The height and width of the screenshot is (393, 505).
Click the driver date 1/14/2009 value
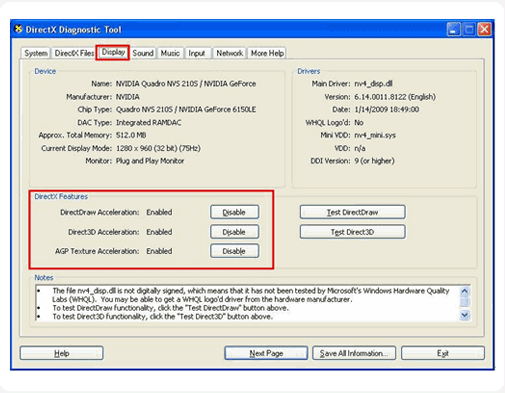(x=387, y=110)
